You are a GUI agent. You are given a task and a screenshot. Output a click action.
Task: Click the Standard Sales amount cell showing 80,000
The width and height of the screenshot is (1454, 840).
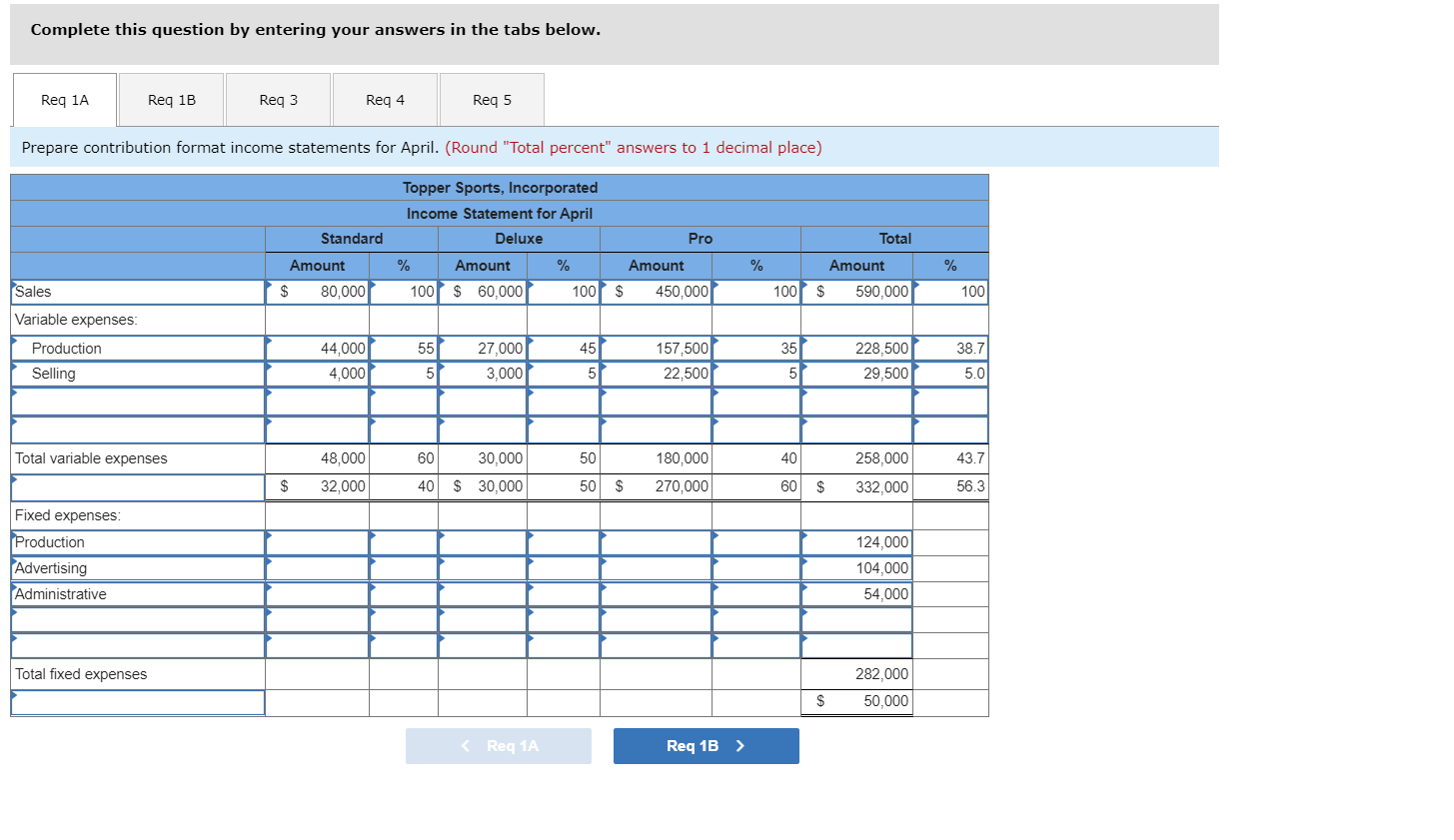click(x=317, y=292)
